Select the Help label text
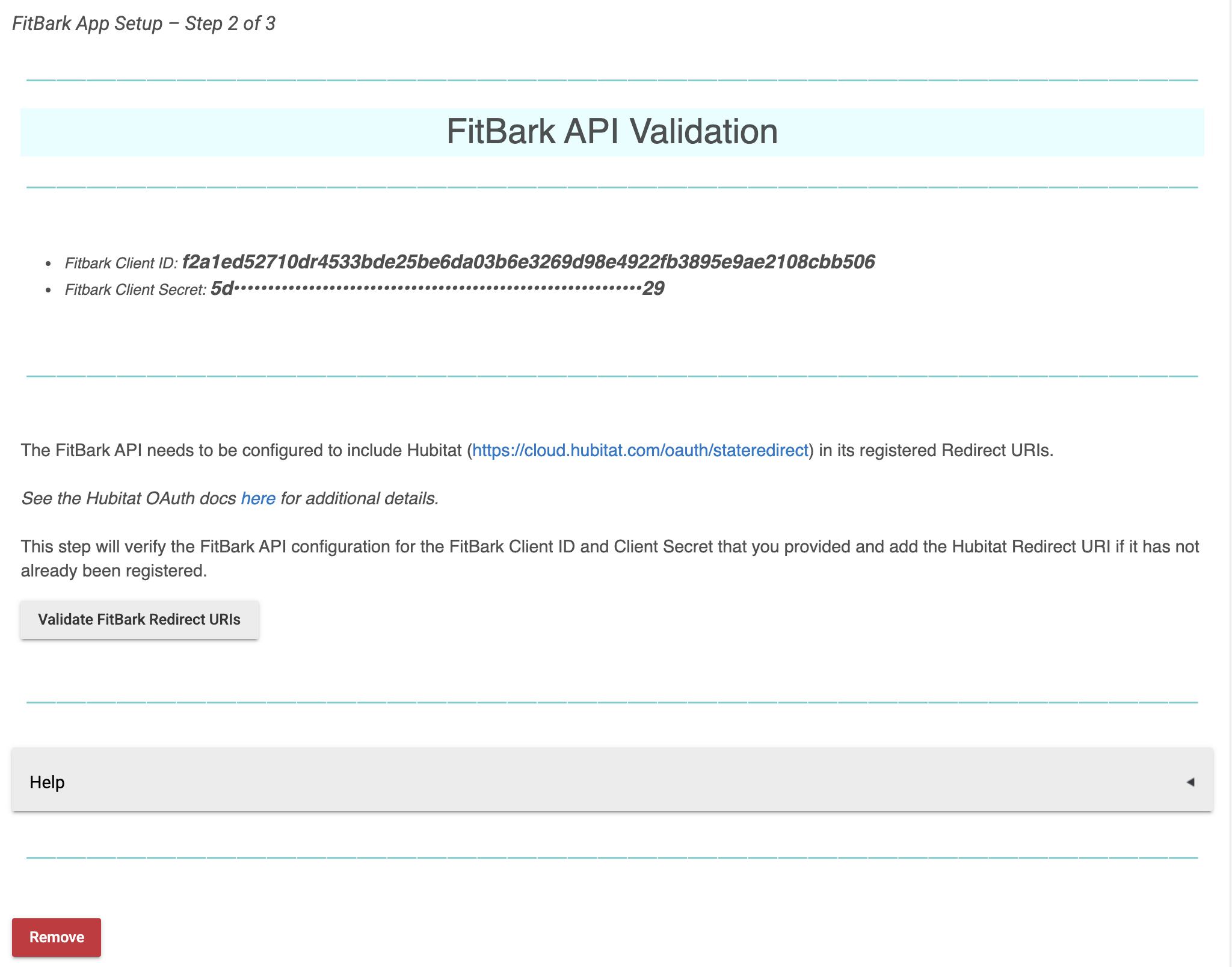Image resolution: width=1232 pixels, height=967 pixels. 48,782
